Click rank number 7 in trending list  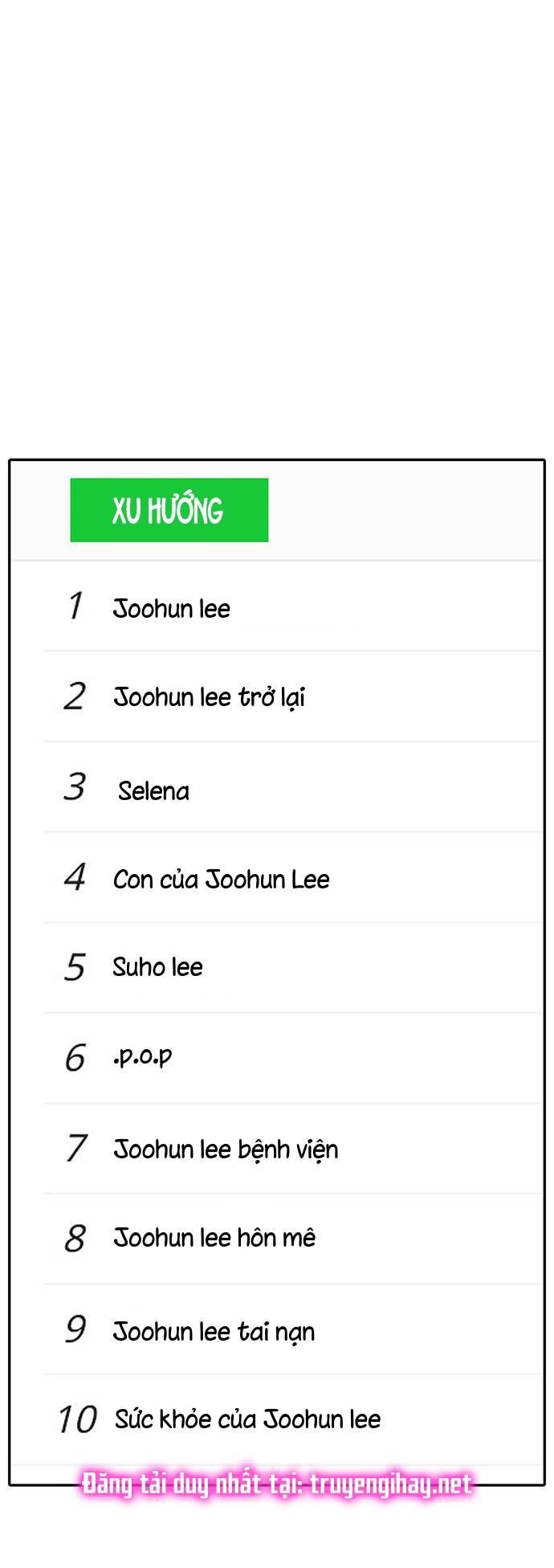click(x=75, y=1148)
